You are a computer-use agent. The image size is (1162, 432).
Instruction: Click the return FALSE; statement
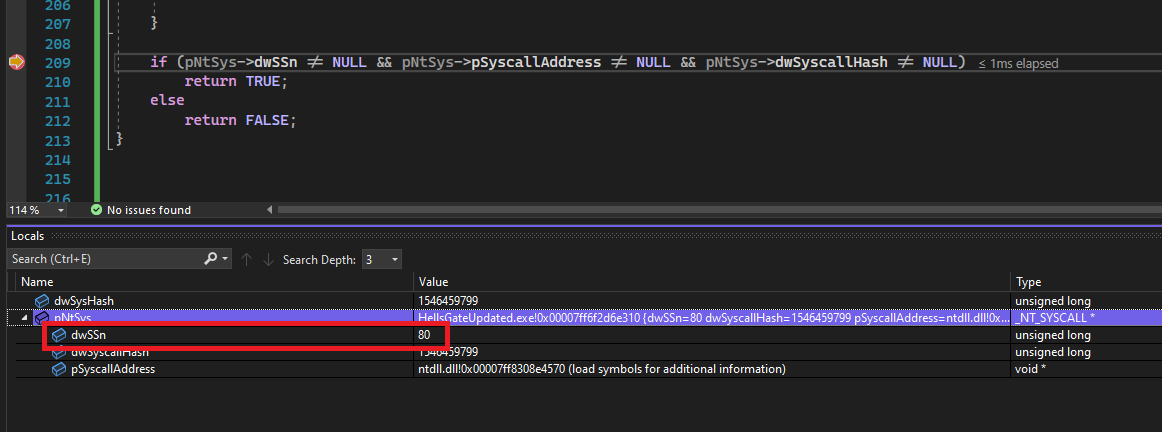(x=240, y=121)
